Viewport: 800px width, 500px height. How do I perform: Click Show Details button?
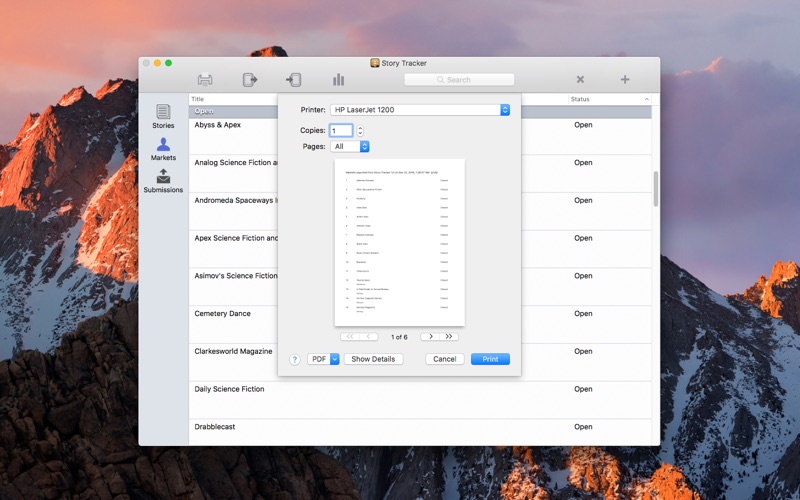point(373,359)
